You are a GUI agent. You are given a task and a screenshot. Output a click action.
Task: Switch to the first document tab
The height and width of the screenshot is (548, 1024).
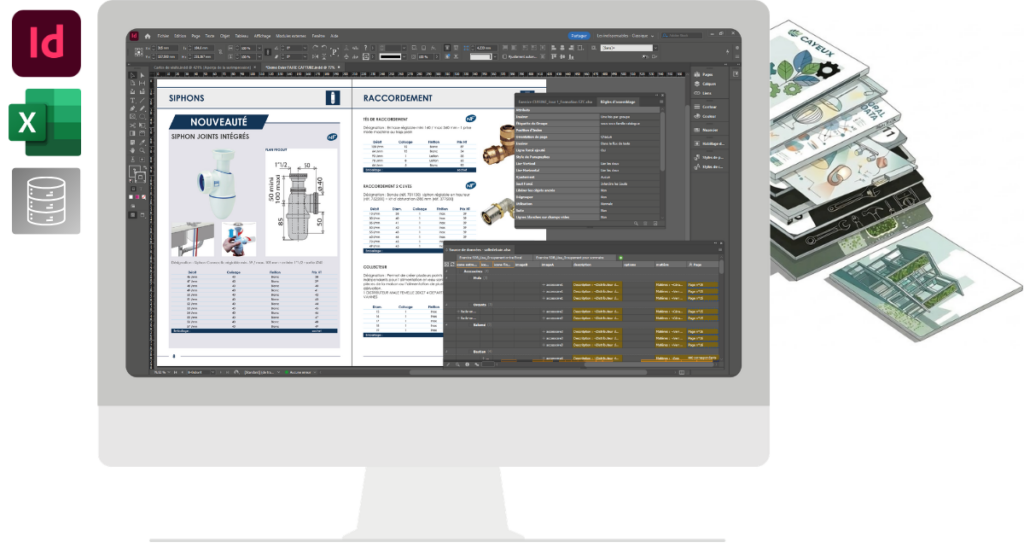point(204,67)
